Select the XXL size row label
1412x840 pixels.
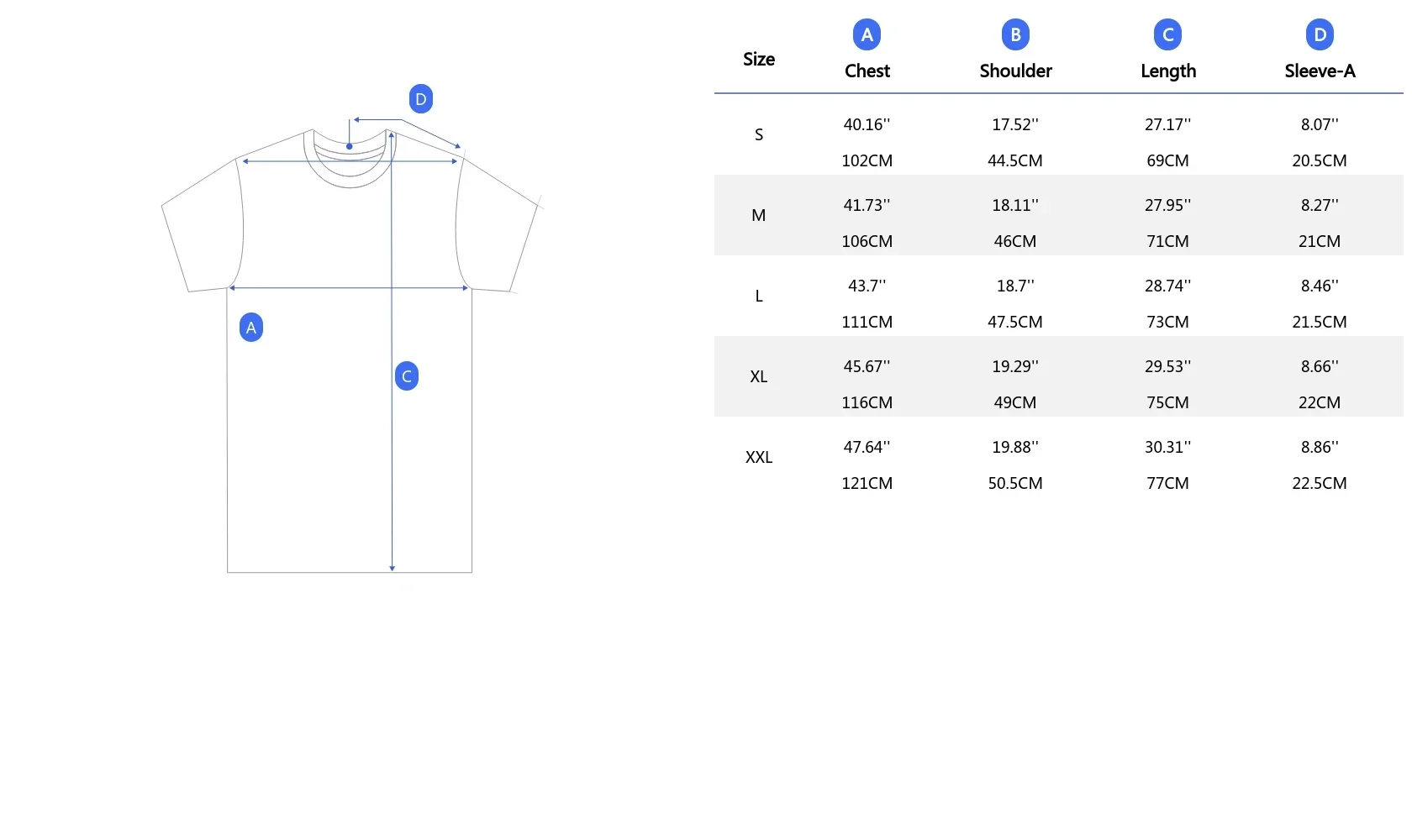point(759,457)
